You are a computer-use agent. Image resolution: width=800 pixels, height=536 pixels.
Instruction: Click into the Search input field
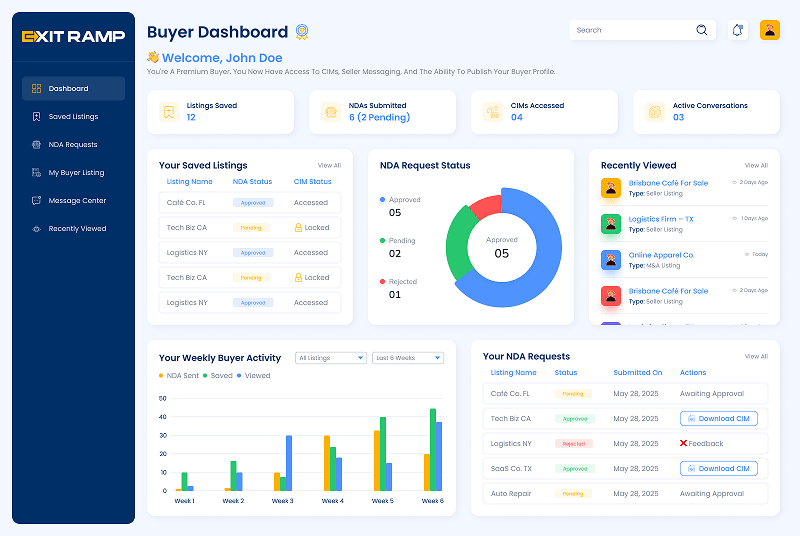(630, 30)
